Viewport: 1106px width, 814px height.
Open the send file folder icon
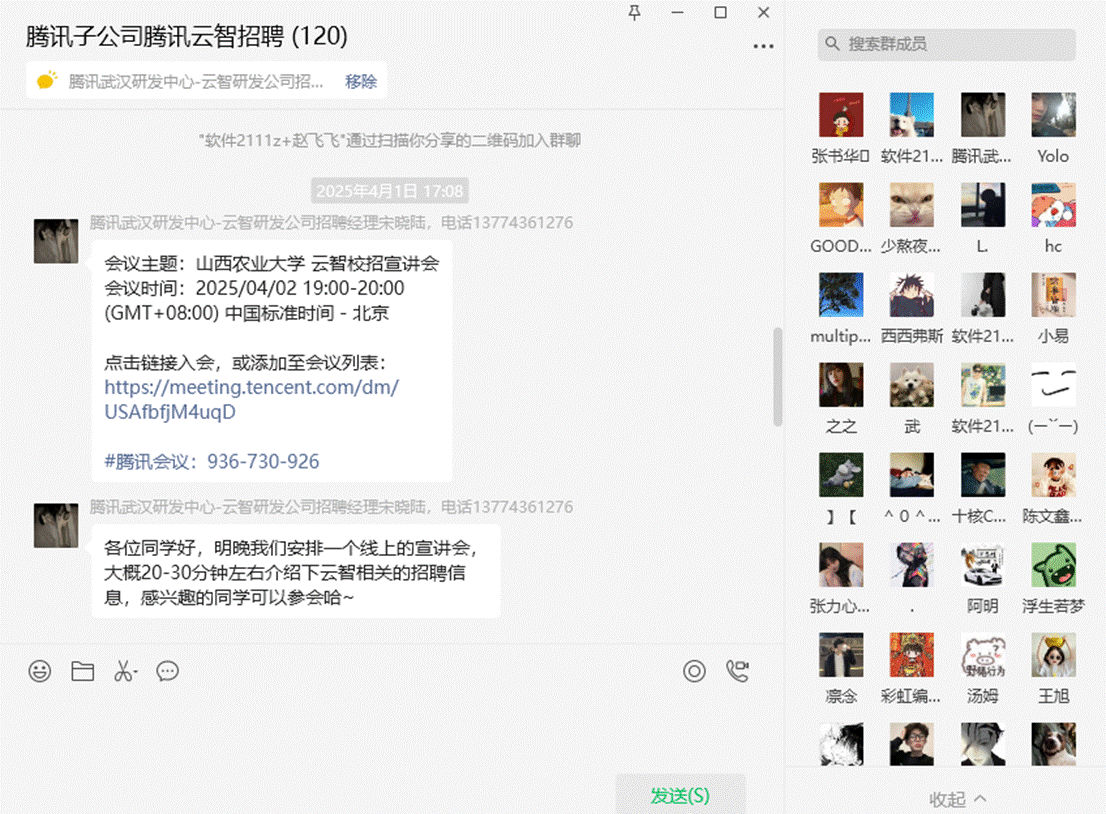pyautogui.click(x=83, y=671)
